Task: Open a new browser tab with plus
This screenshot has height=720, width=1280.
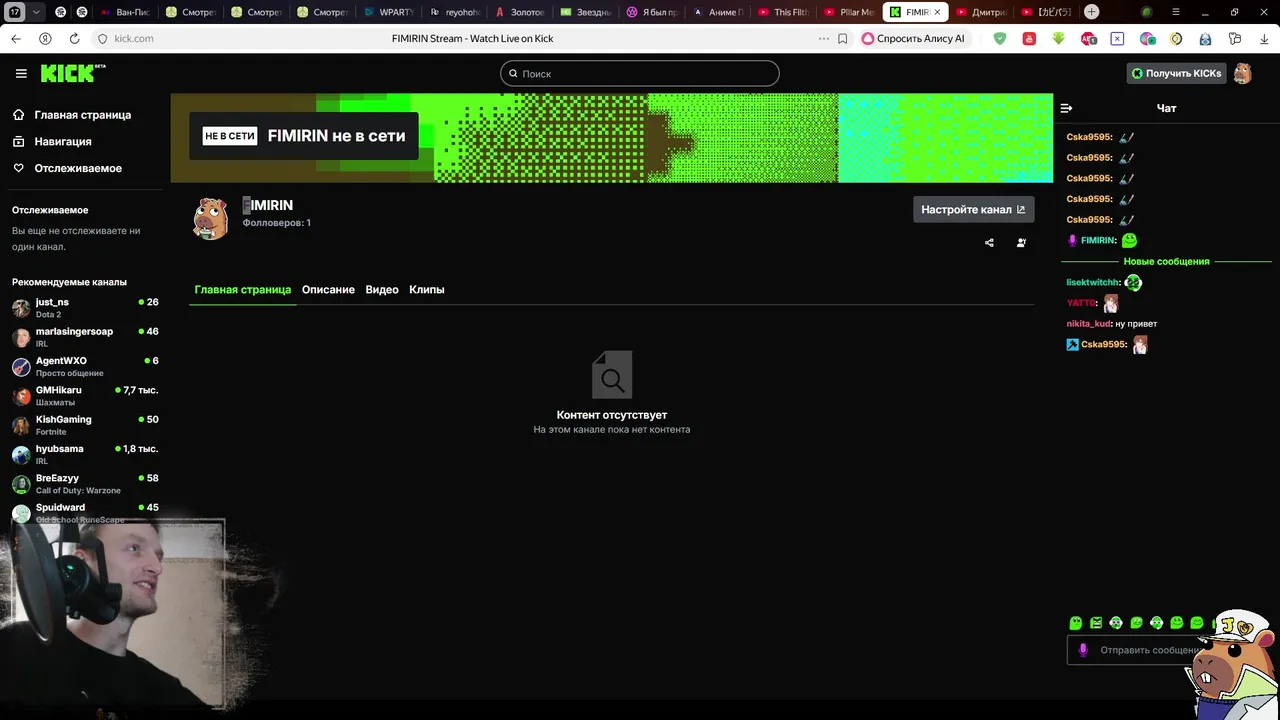Action: pos(1092,12)
